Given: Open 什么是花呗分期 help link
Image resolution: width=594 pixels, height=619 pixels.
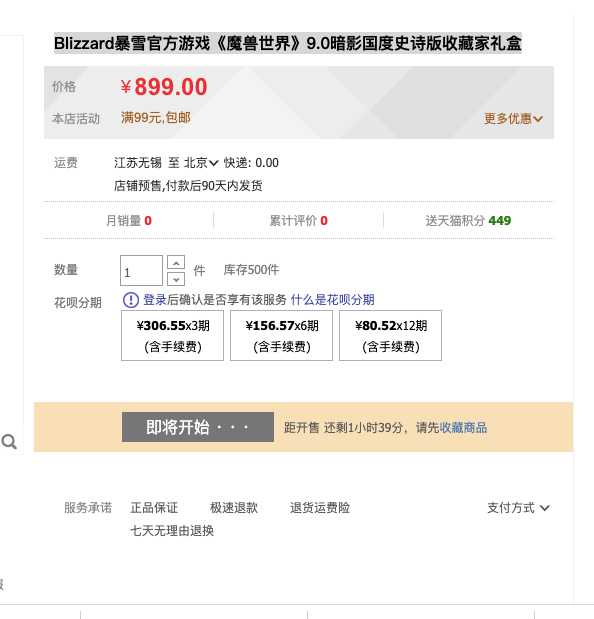Looking at the screenshot, I should [x=332, y=300].
